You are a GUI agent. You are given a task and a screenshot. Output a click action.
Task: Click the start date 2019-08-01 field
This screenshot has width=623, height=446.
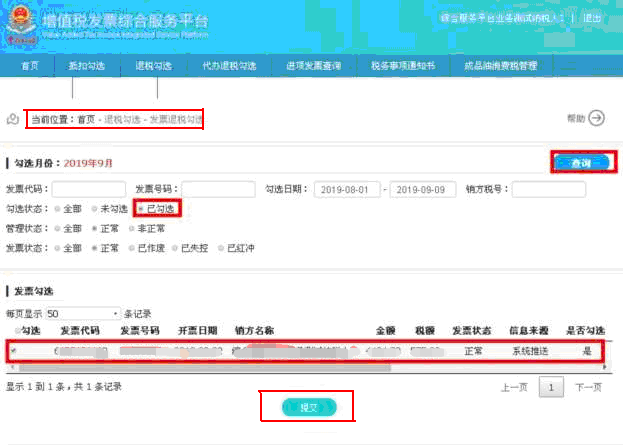pos(347,189)
